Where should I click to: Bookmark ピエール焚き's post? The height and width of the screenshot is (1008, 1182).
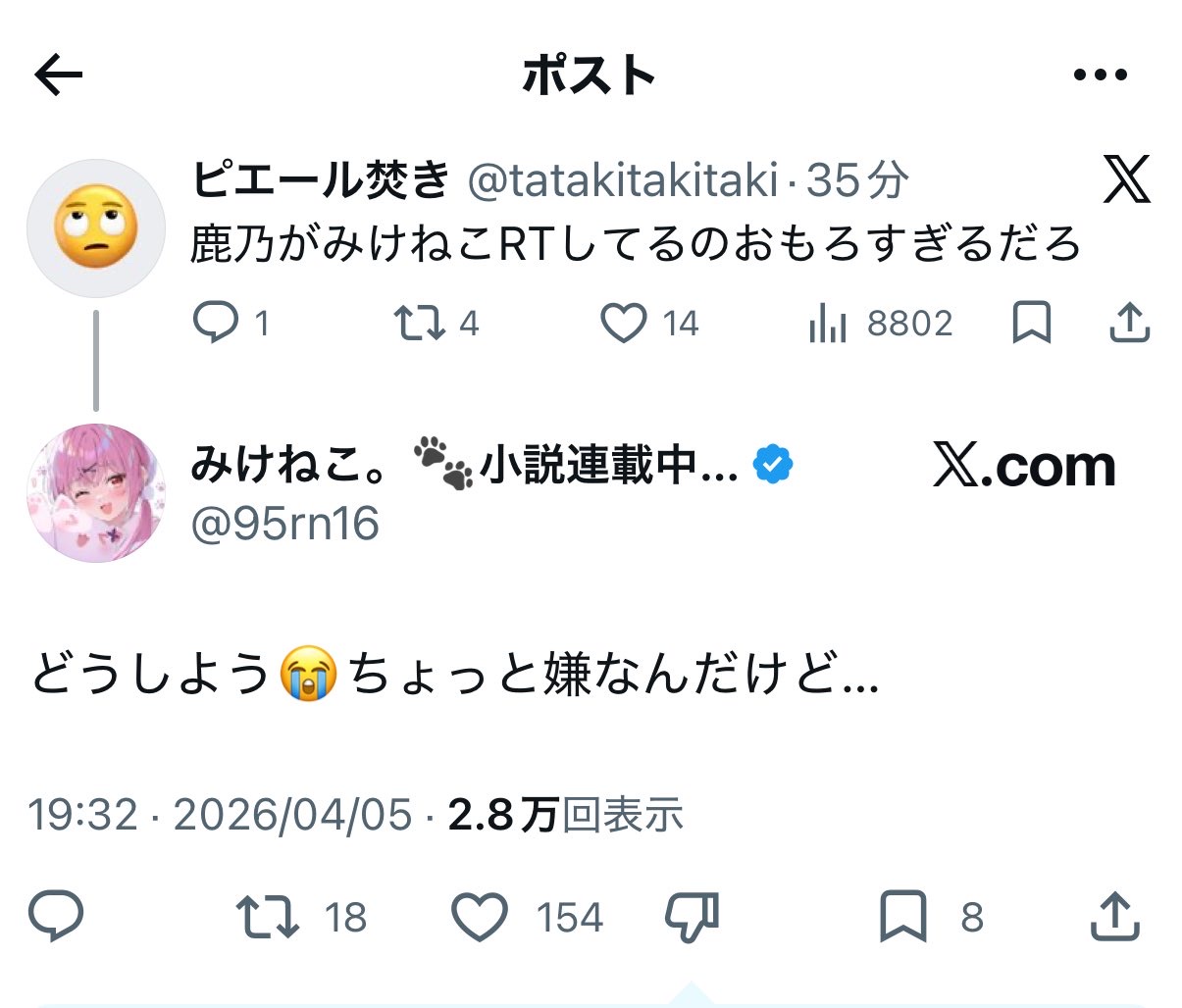(x=1031, y=323)
